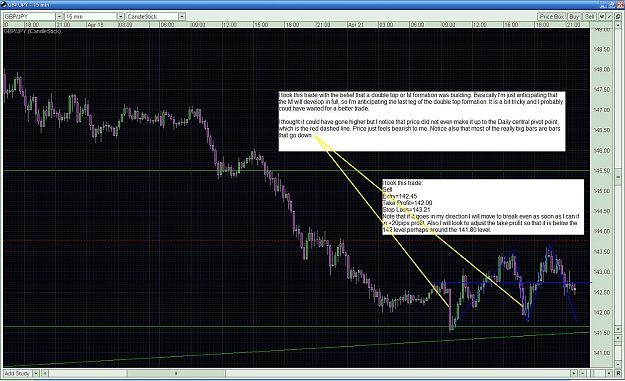
Task: Click the price axis scroll down arrow
Action: pyautogui.click(x=618, y=329)
